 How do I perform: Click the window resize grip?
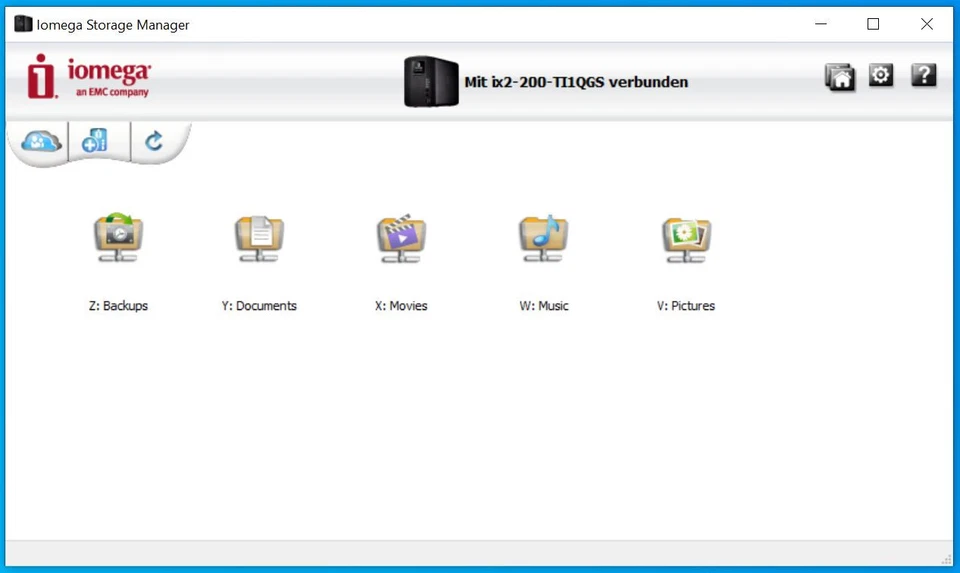(947, 559)
